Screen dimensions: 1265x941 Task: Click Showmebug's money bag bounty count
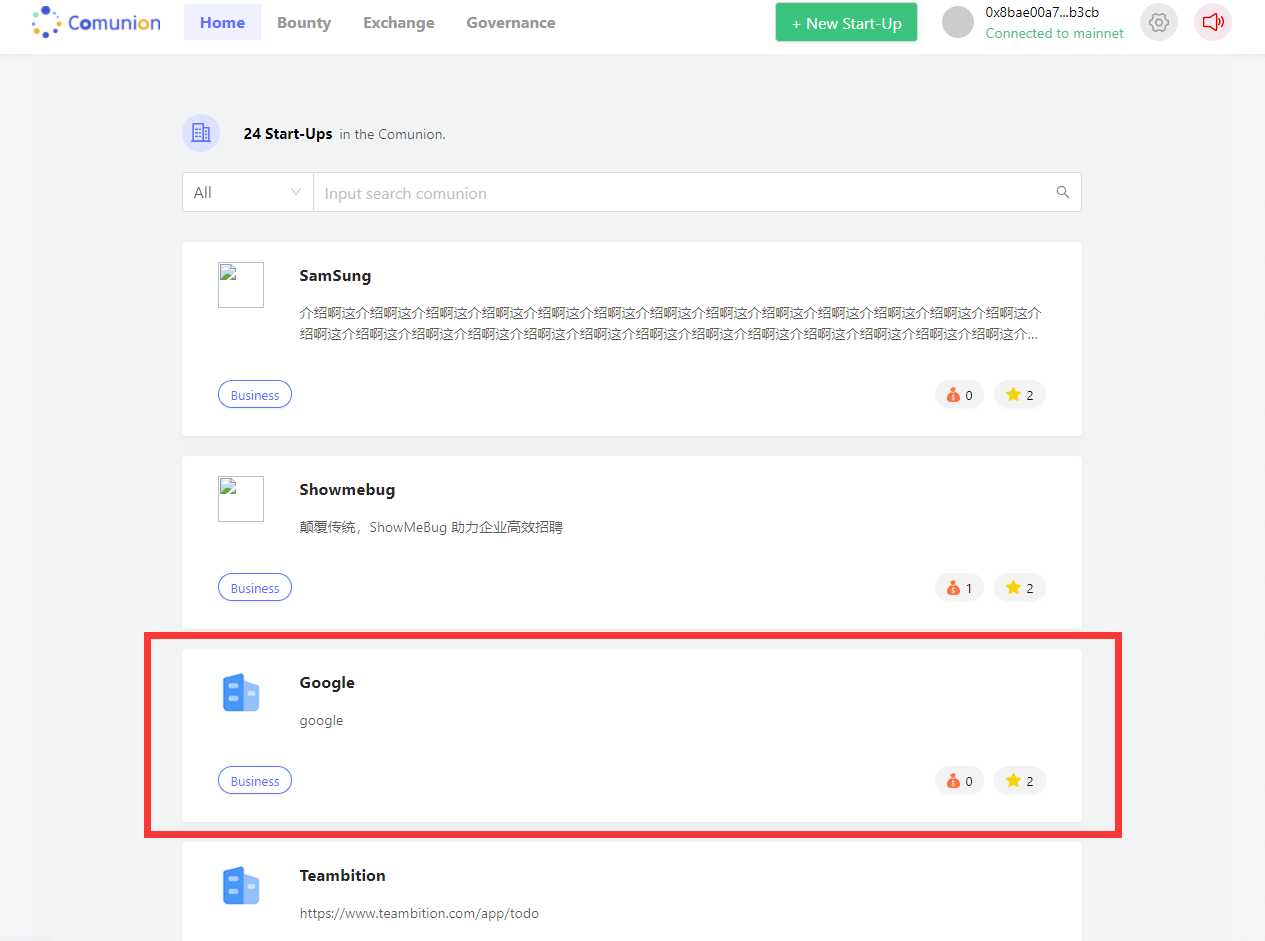coord(959,588)
